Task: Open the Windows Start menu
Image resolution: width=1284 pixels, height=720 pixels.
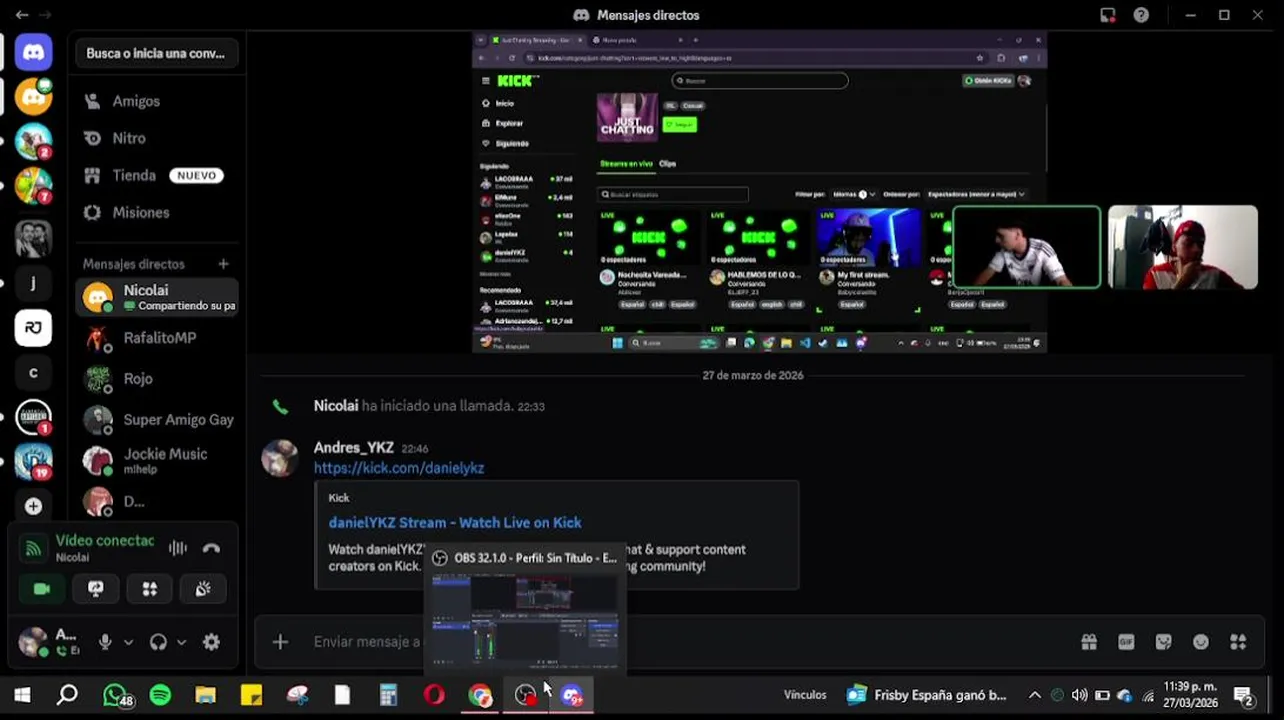Action: (22, 695)
